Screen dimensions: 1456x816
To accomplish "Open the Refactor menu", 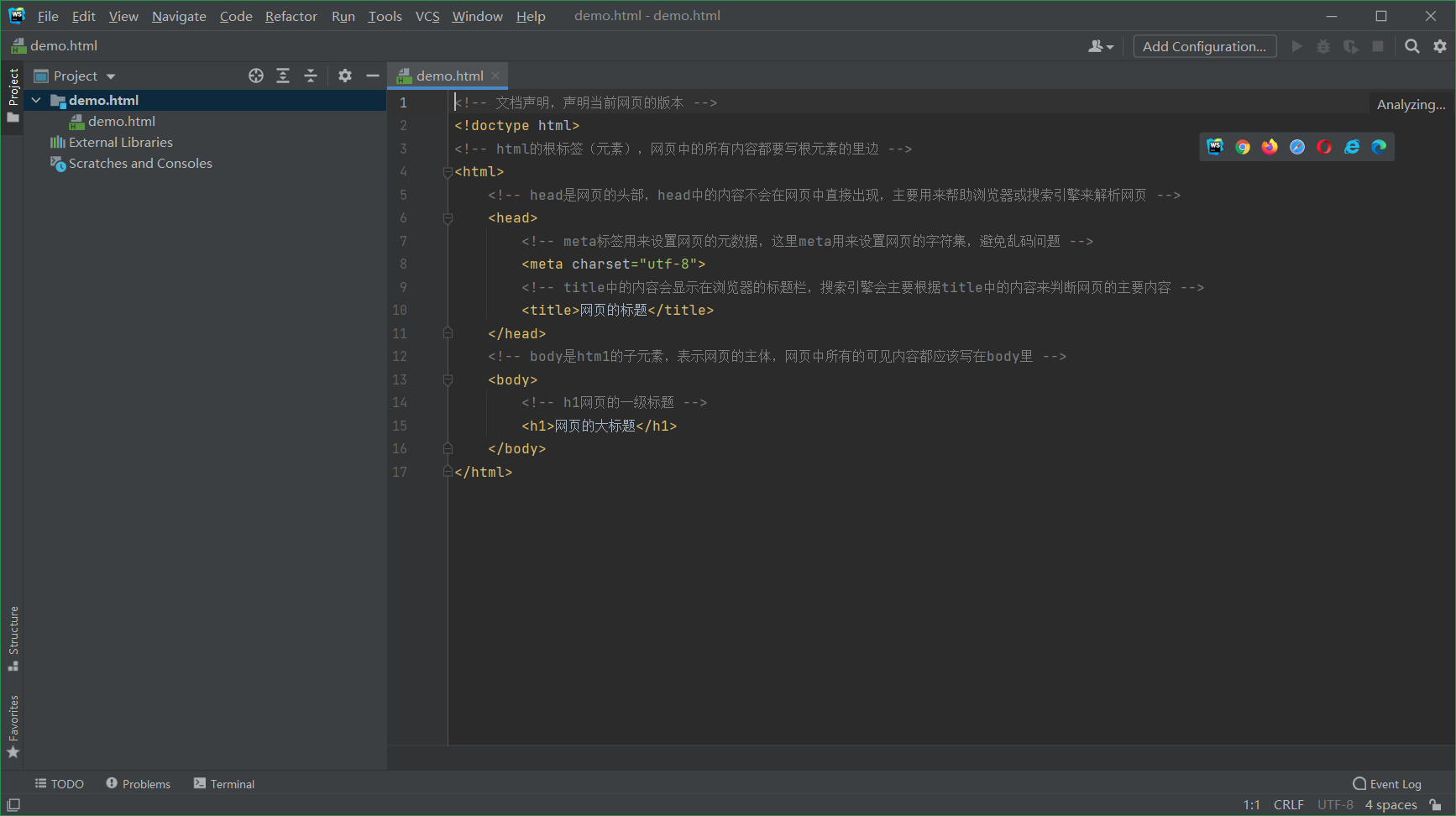I will tap(291, 16).
